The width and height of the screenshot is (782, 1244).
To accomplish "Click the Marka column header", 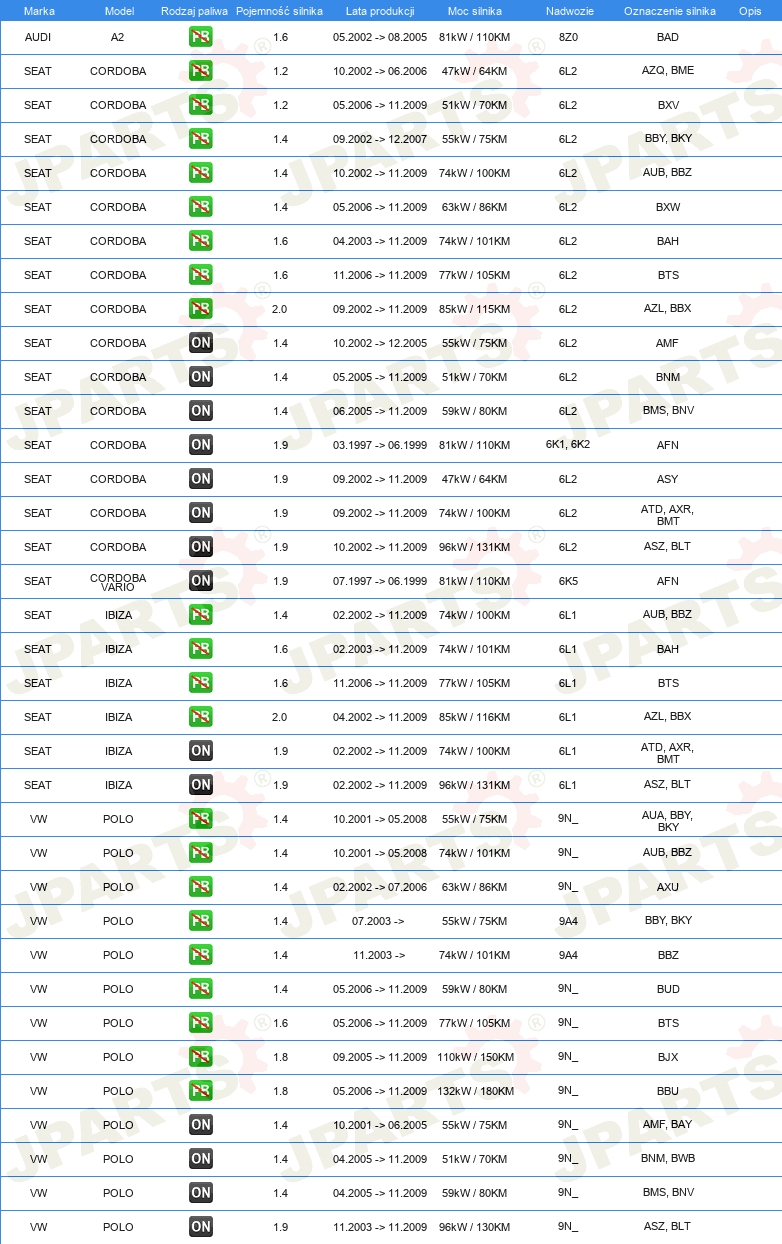I will pyautogui.click(x=39, y=11).
